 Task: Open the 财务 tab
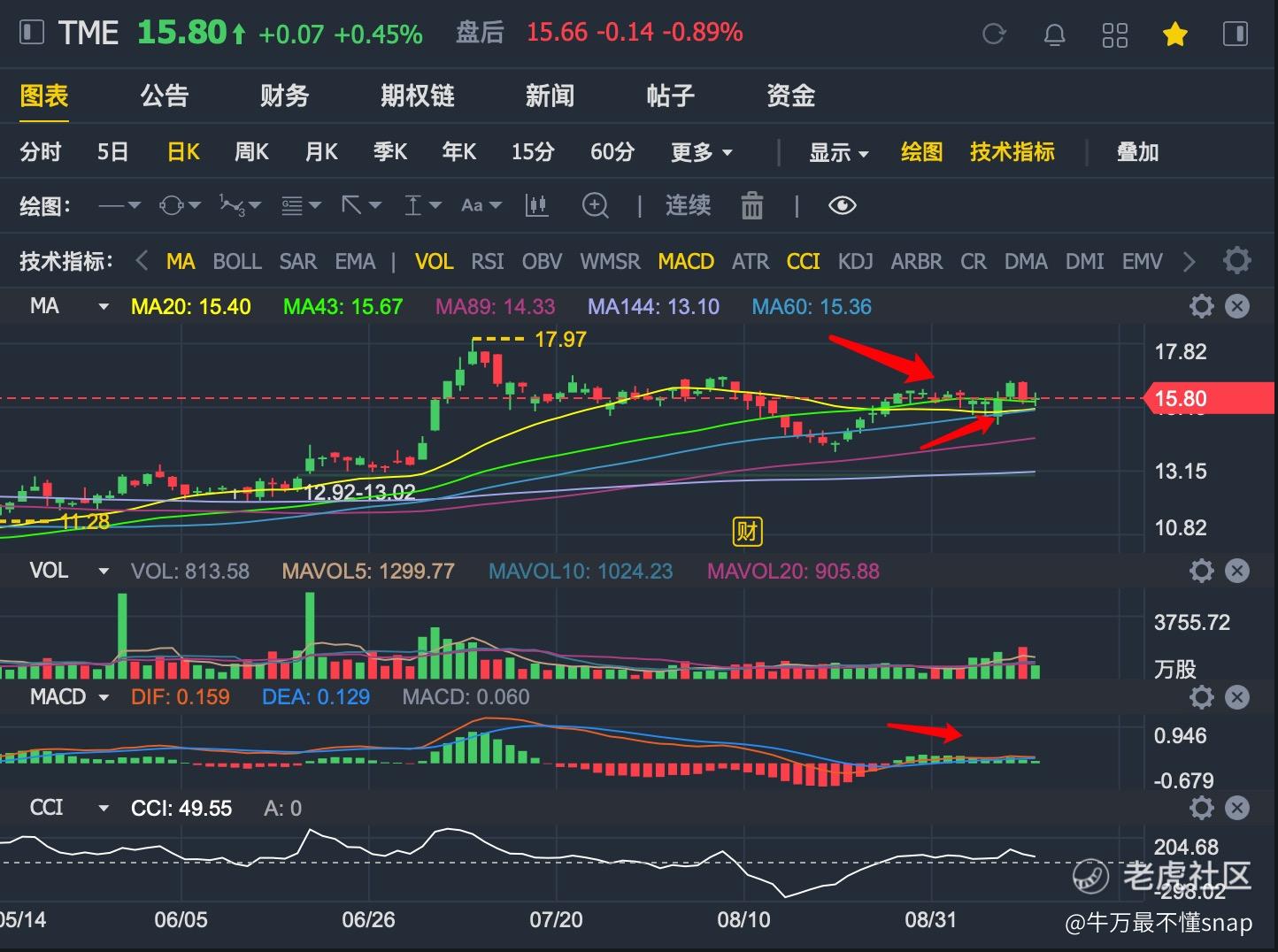click(285, 96)
